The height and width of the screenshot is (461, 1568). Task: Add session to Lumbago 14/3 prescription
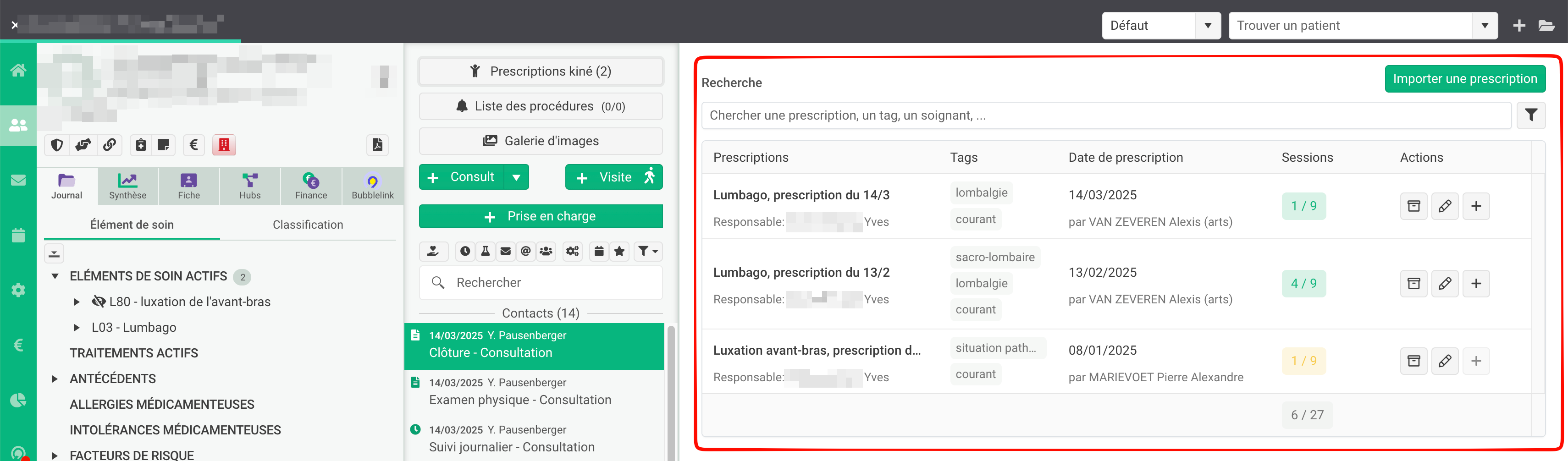[1475, 206]
